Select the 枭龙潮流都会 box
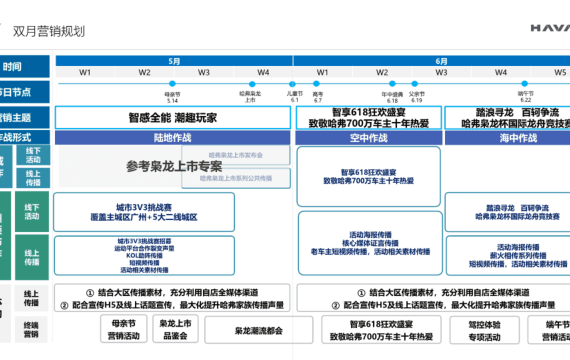Viewport: 570px width, 360px height. (258, 330)
